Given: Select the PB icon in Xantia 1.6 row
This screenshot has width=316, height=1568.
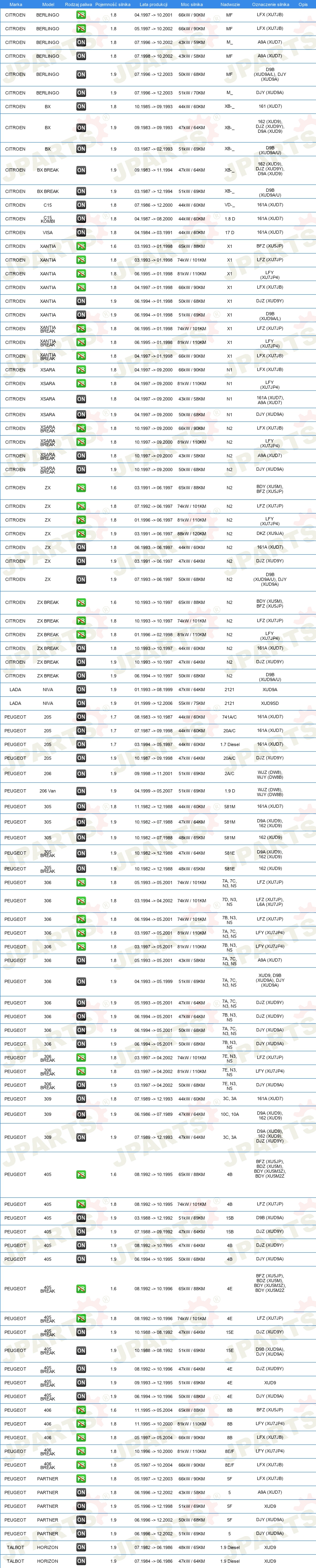Looking at the screenshot, I should (x=81, y=247).
